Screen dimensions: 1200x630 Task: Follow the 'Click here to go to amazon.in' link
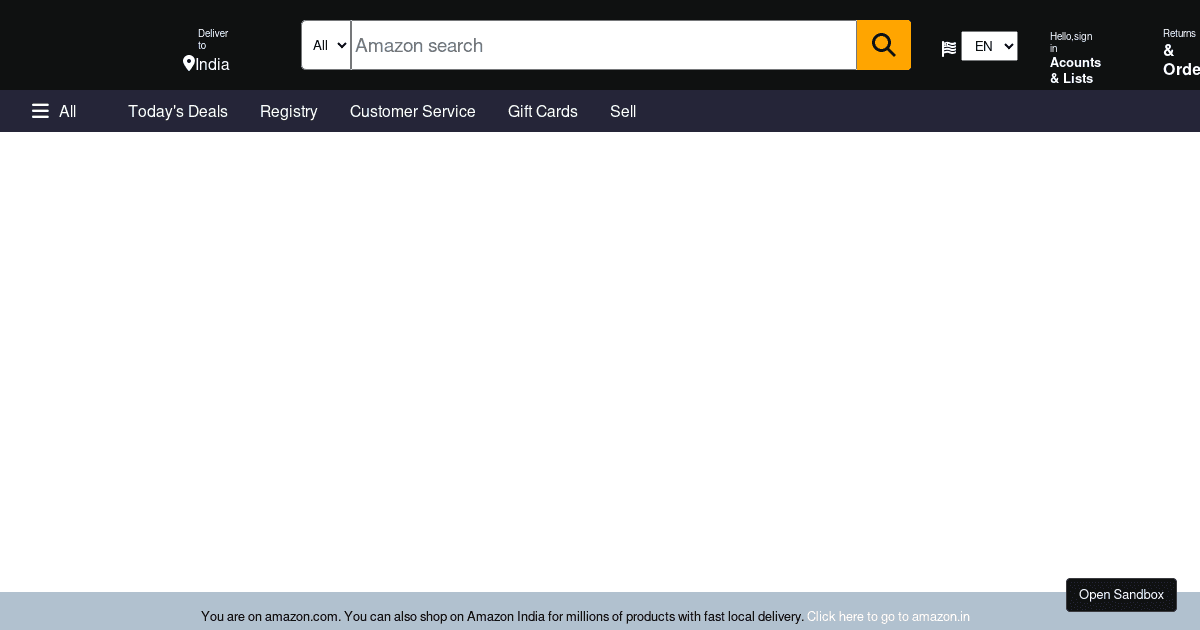(888, 616)
